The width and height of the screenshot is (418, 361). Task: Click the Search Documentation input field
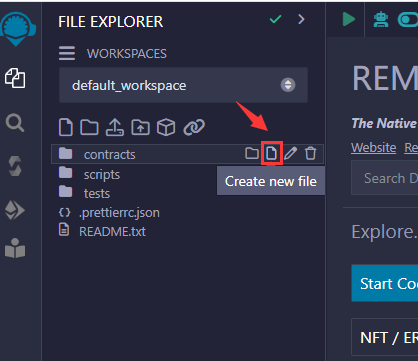click(x=385, y=178)
